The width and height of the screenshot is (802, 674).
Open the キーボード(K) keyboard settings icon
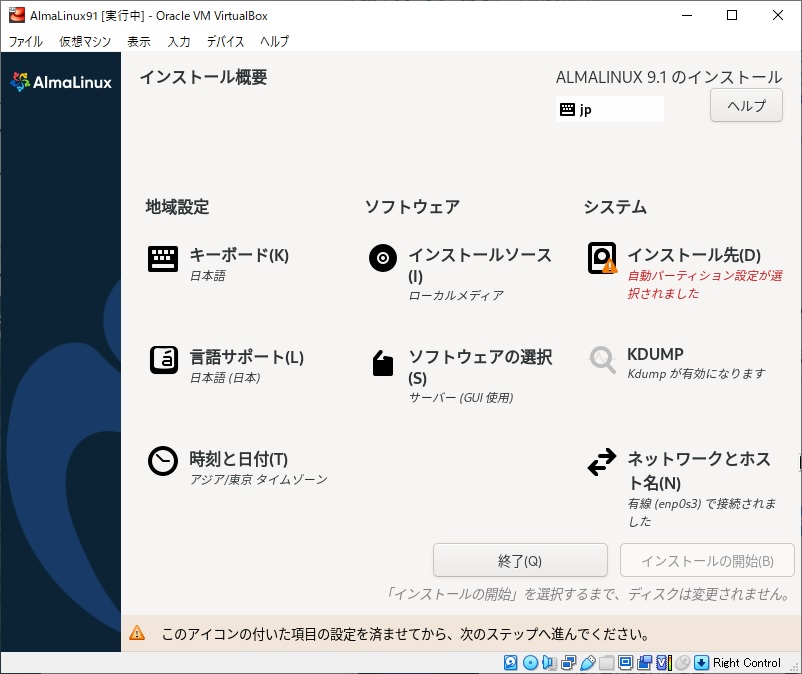[x=163, y=259]
